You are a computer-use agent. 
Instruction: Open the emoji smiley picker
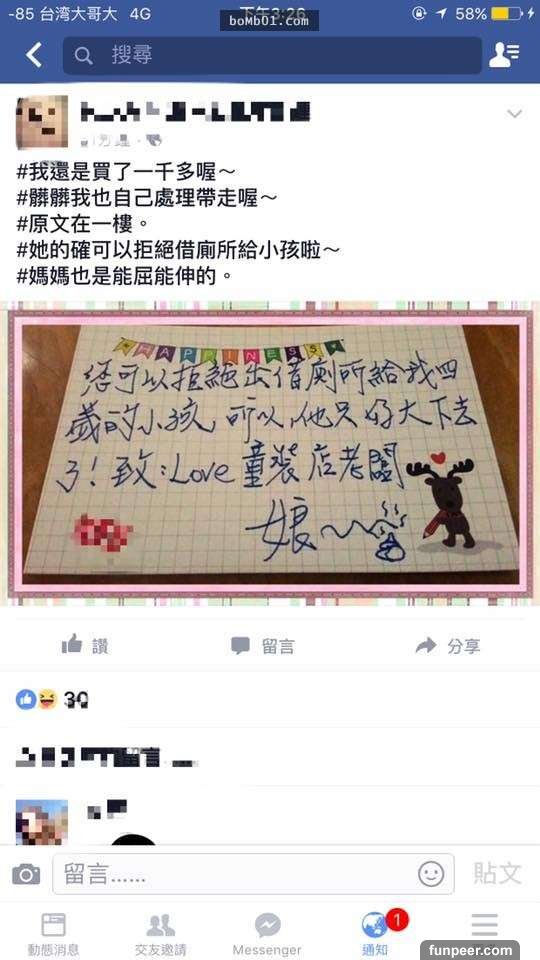[x=431, y=874]
